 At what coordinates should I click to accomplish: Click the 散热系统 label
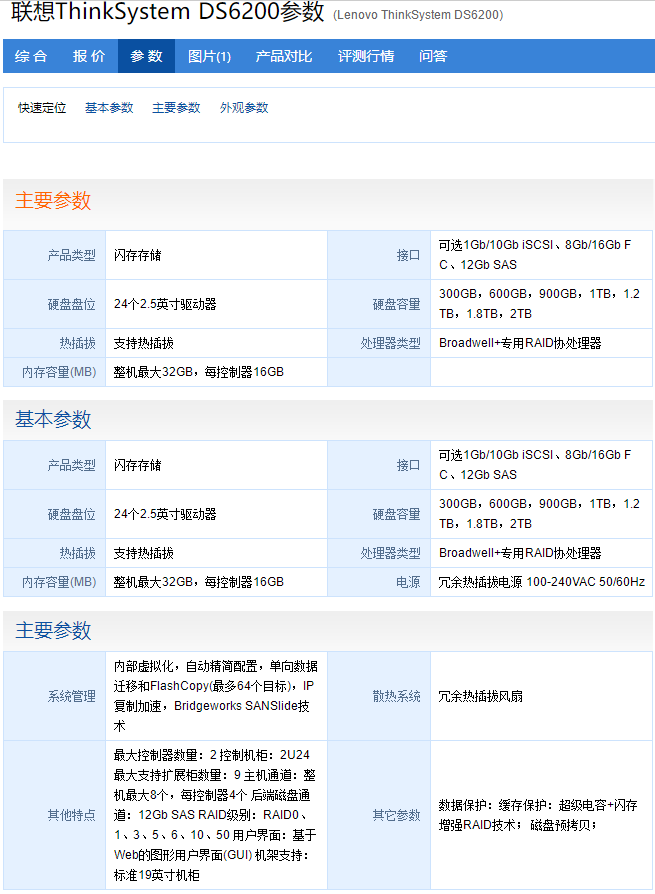396,696
